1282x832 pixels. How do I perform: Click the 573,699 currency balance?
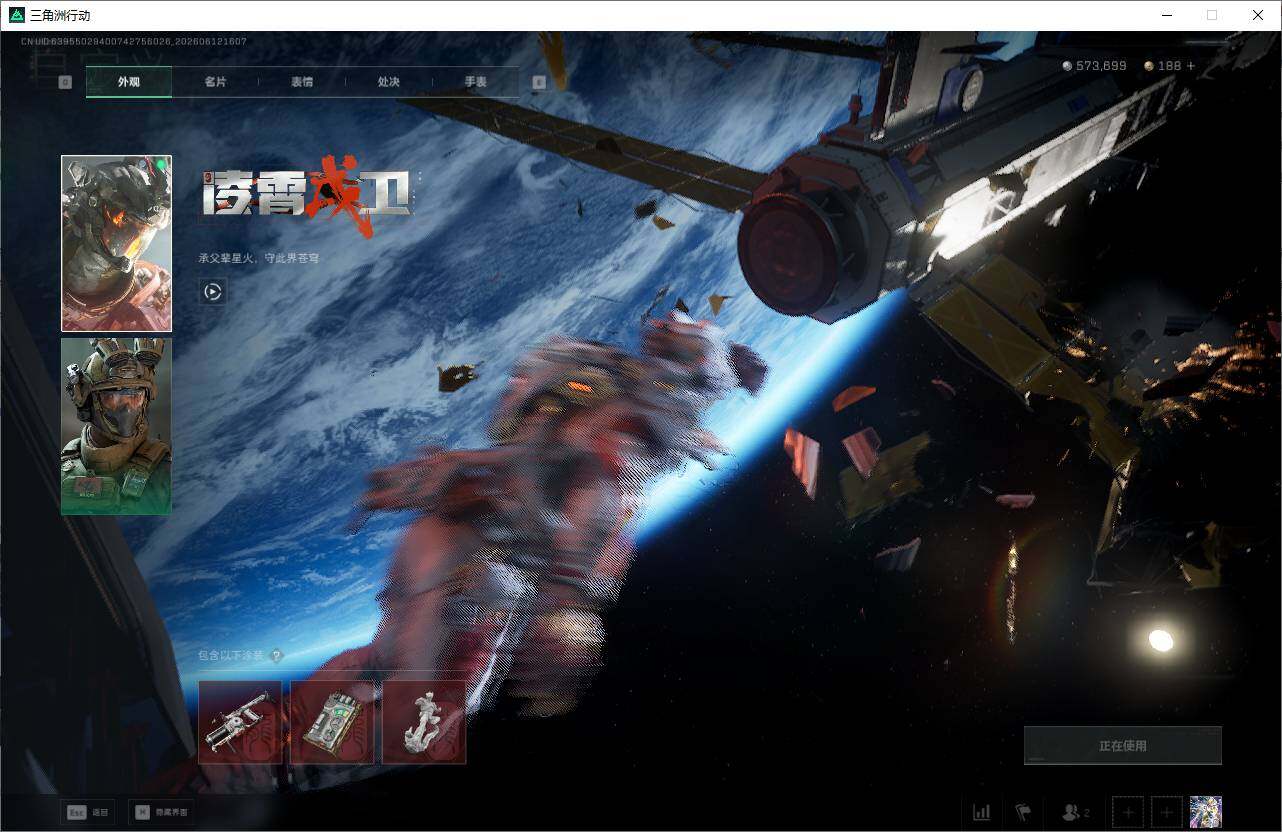[x=1094, y=66]
